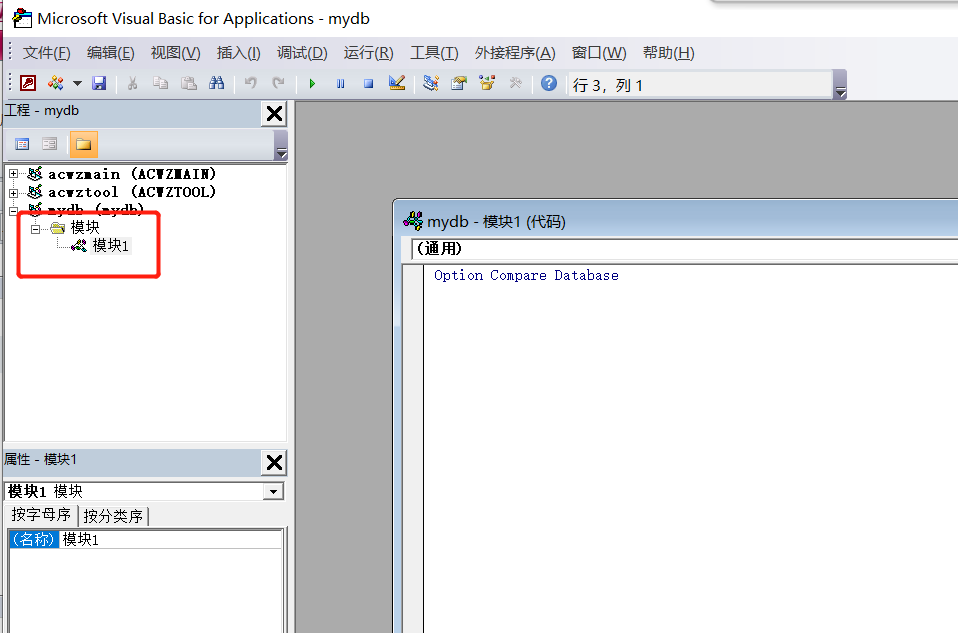Open the Project Explorer toolbar icon
Screen dimensions: 958x633
tap(431, 84)
